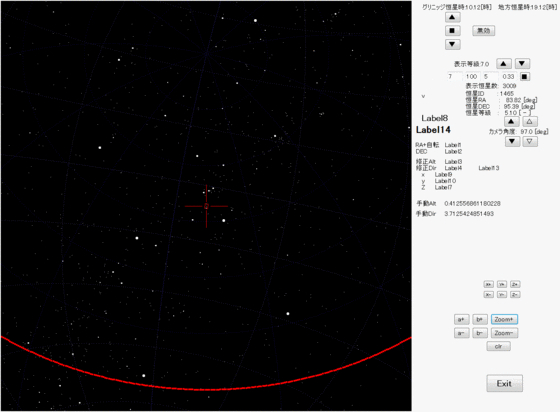Click the sidereal time stop square button
Image resolution: width=560 pixels, height=412 pixels.
point(452,31)
